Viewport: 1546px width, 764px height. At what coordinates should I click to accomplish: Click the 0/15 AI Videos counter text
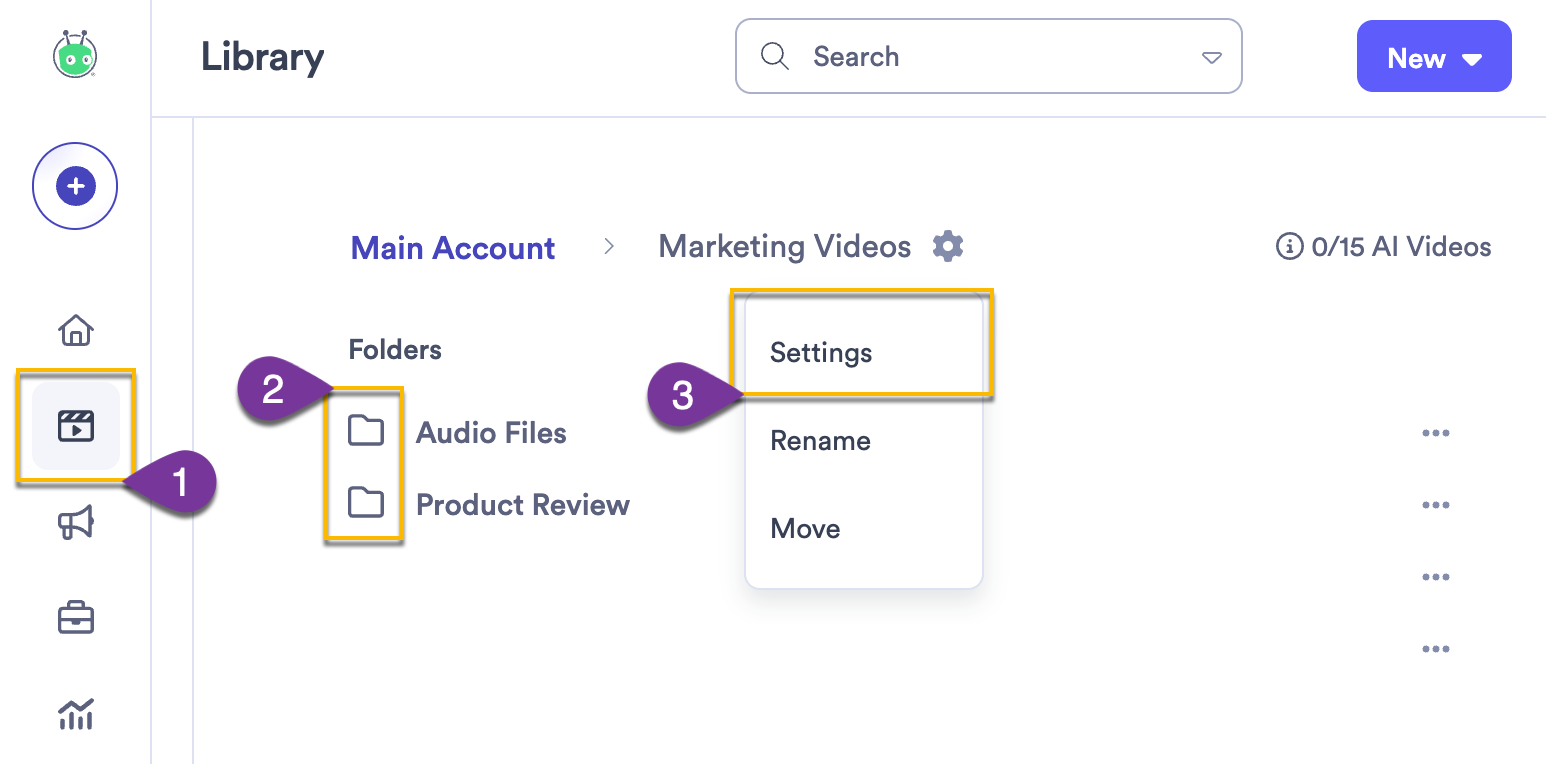coord(1401,247)
